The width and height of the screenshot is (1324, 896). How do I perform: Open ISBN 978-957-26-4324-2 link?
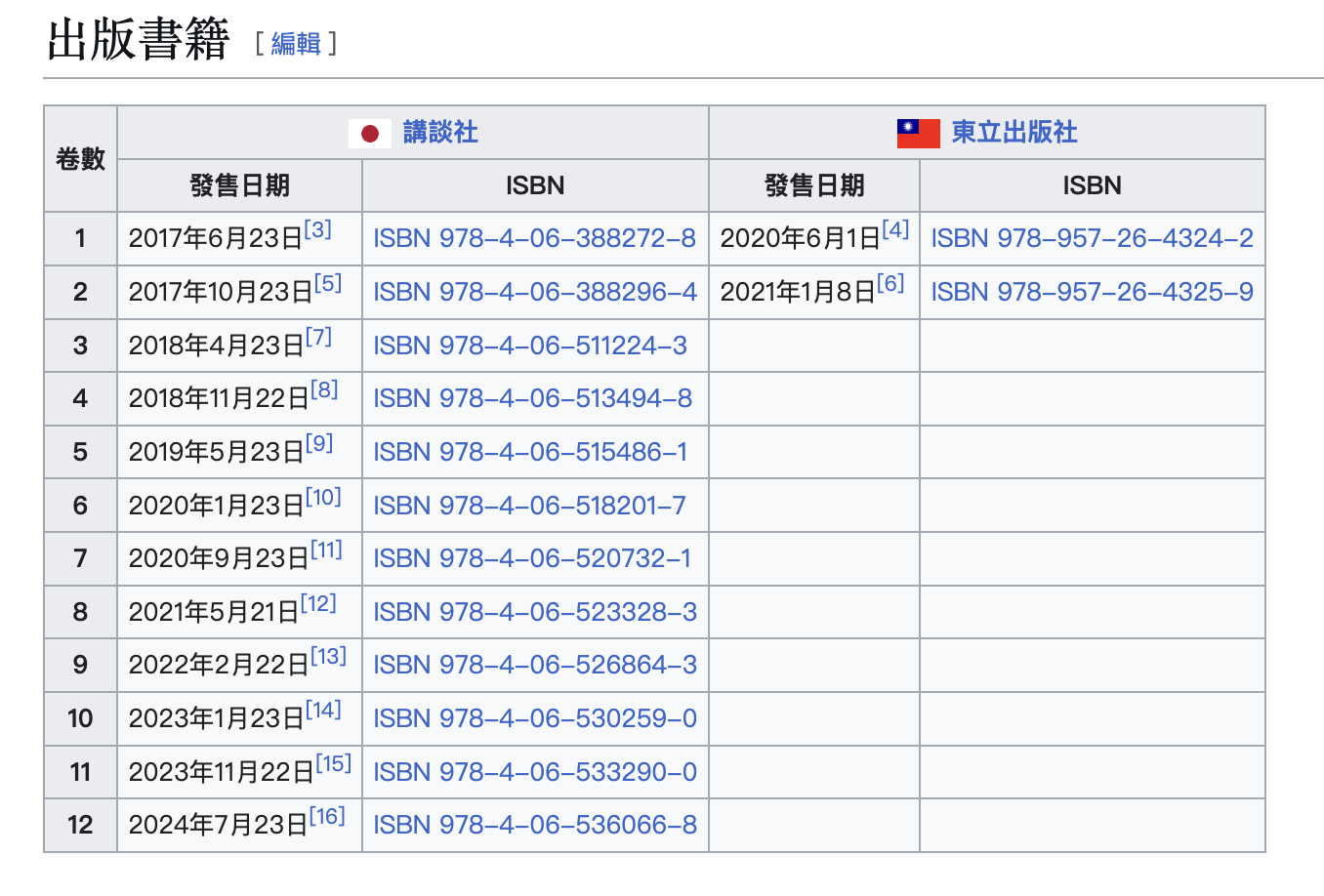point(1093,238)
